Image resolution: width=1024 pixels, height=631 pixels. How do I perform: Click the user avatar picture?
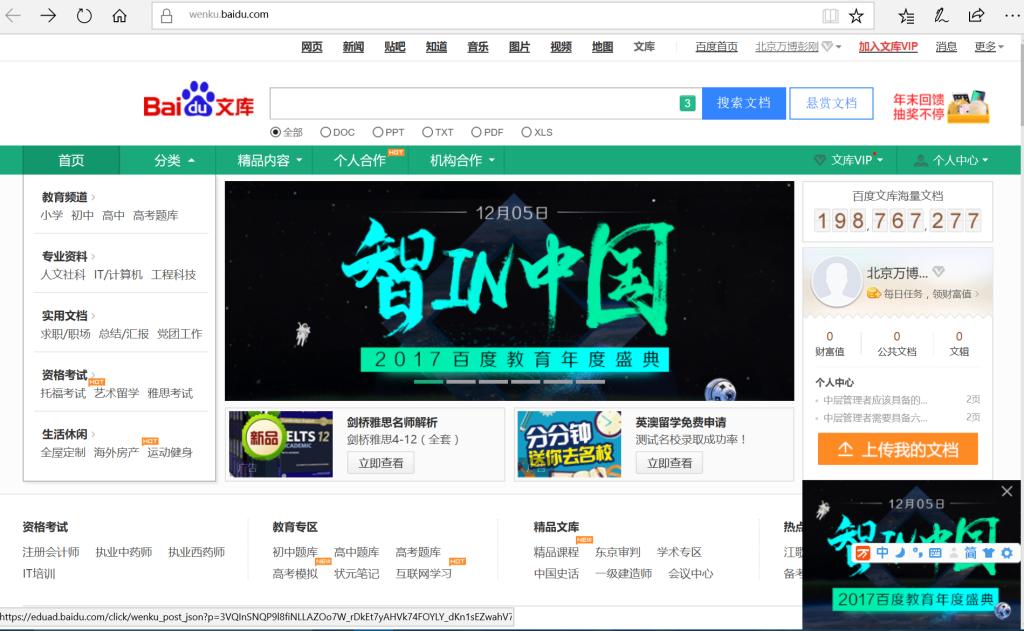836,281
